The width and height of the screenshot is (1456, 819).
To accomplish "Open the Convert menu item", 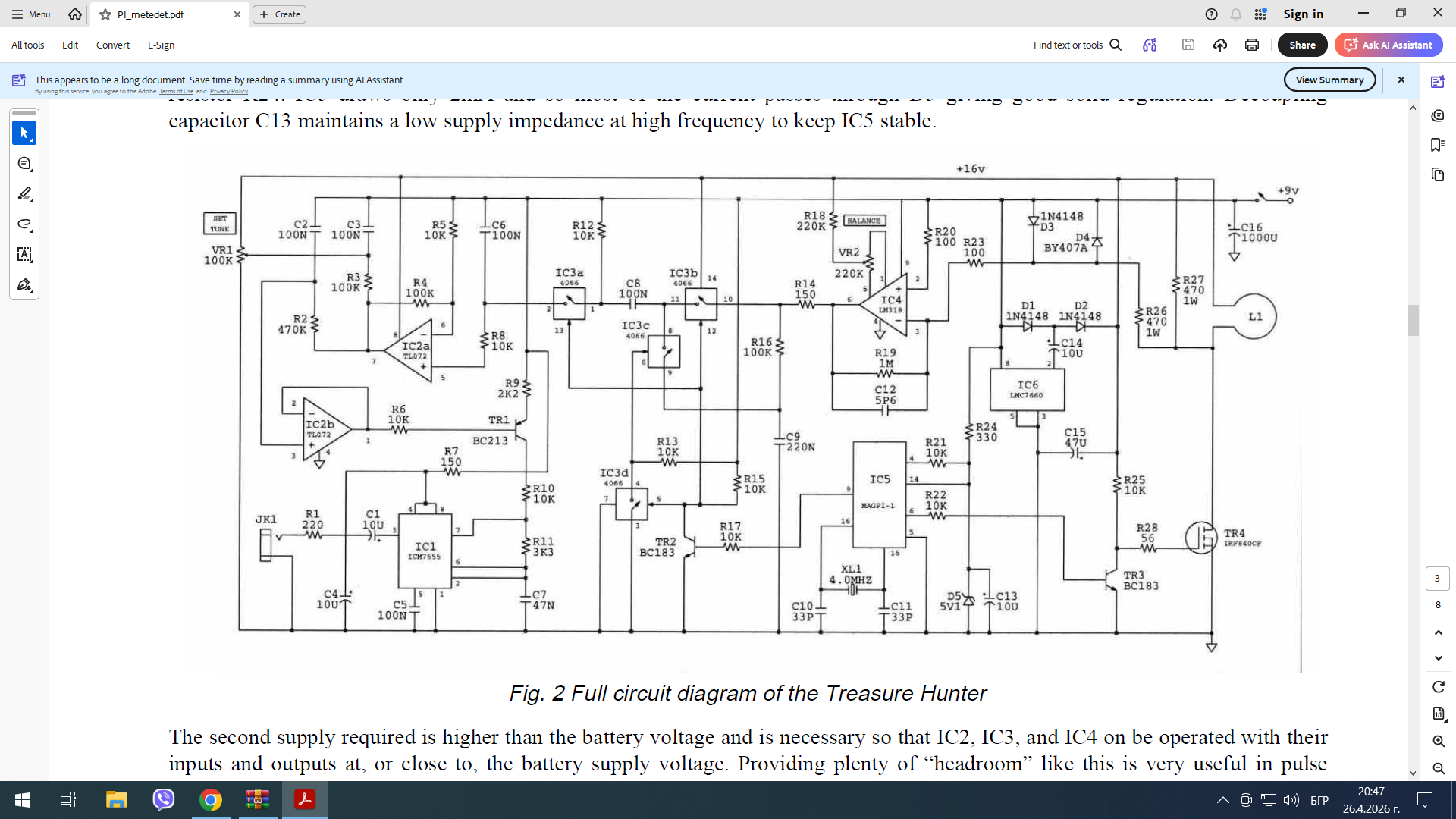I will [113, 45].
